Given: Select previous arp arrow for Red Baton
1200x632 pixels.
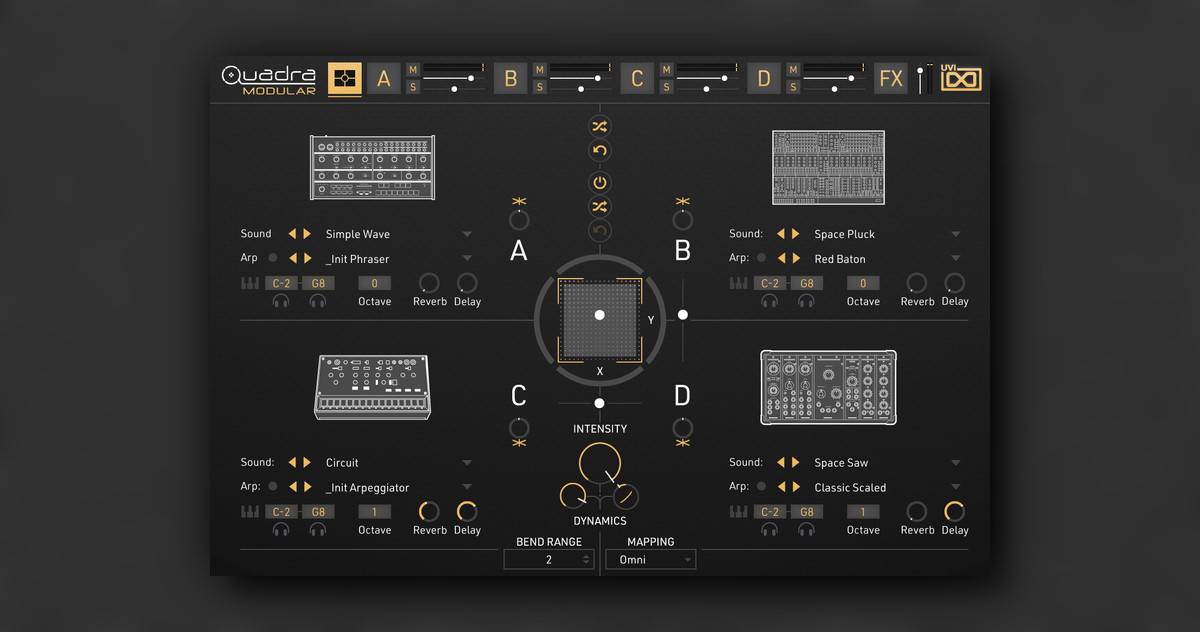Looking at the screenshot, I should pyautogui.click(x=781, y=259).
